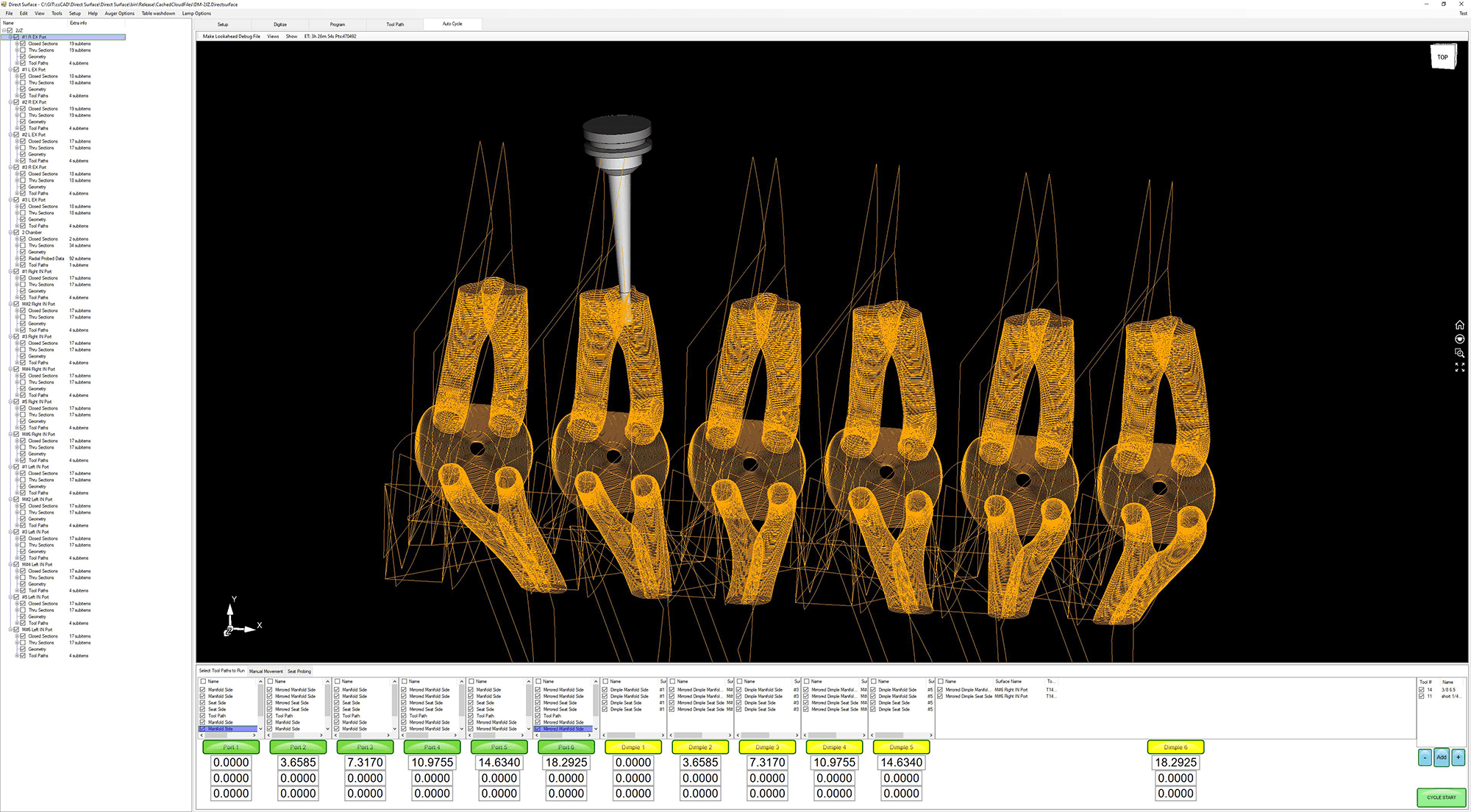Click the circular view icon below home
Viewport: 1471px width, 812px height.
pyautogui.click(x=1459, y=339)
